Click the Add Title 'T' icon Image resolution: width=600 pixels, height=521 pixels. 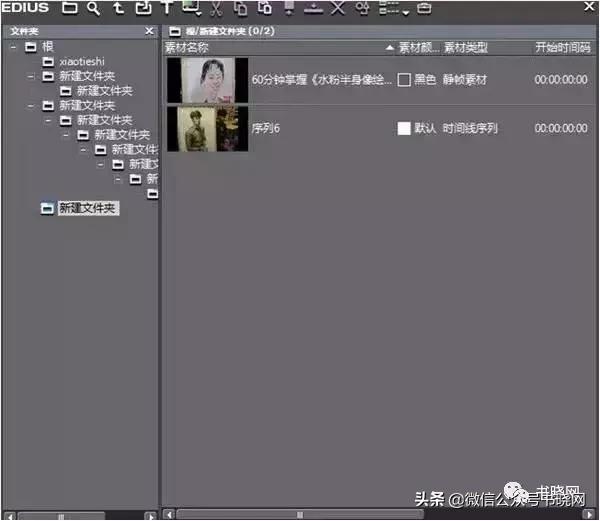(166, 9)
